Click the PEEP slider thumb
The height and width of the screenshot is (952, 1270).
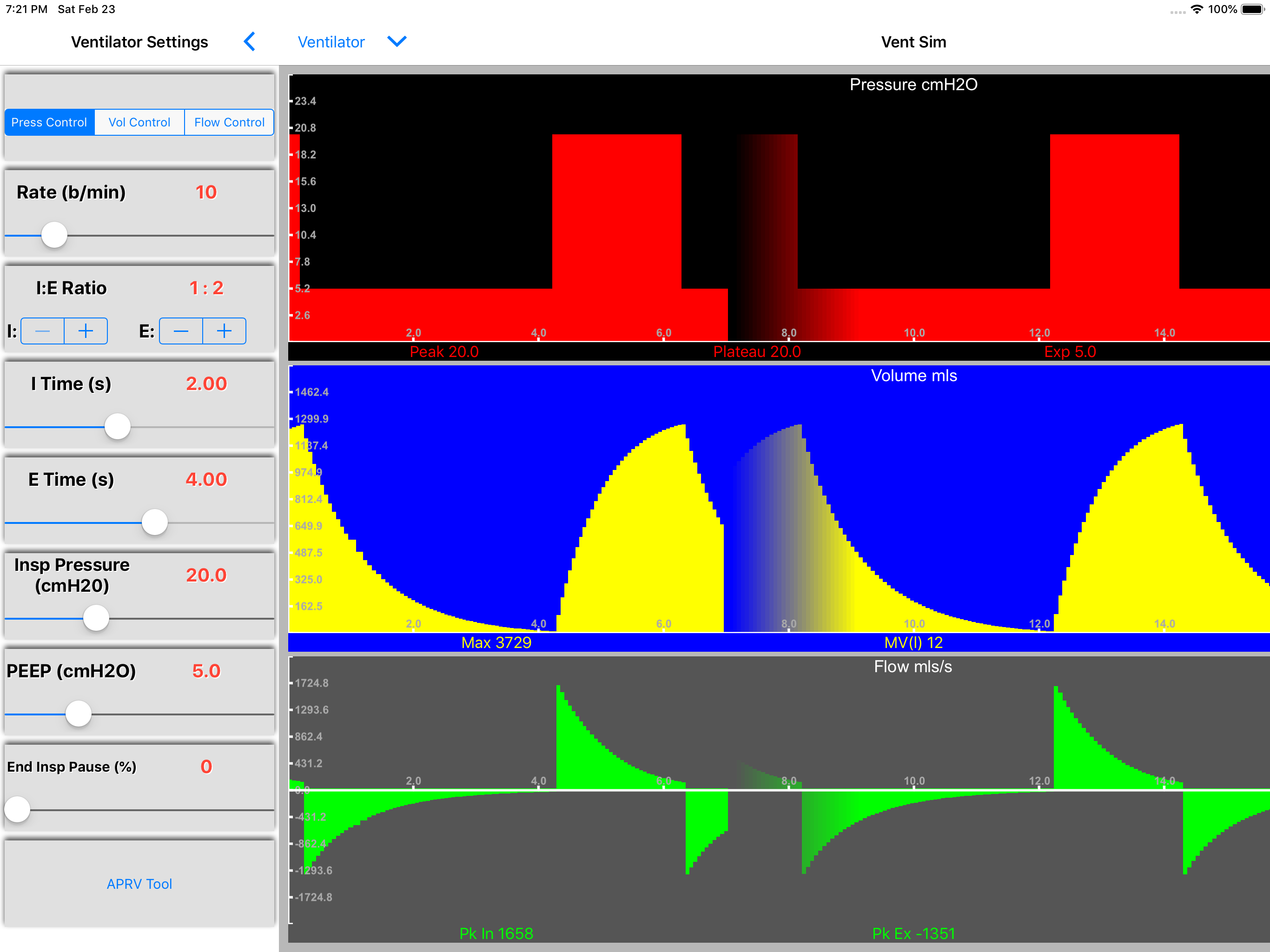point(79,714)
